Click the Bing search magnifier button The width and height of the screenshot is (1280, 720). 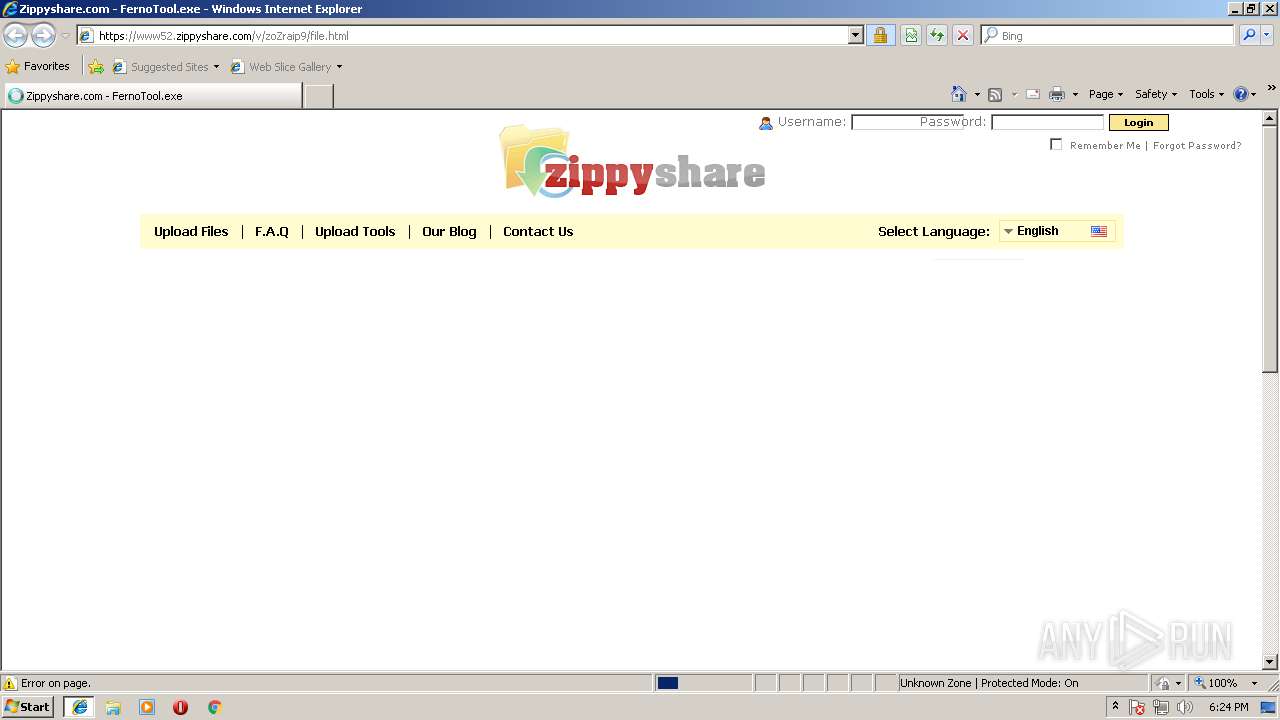[1249, 35]
